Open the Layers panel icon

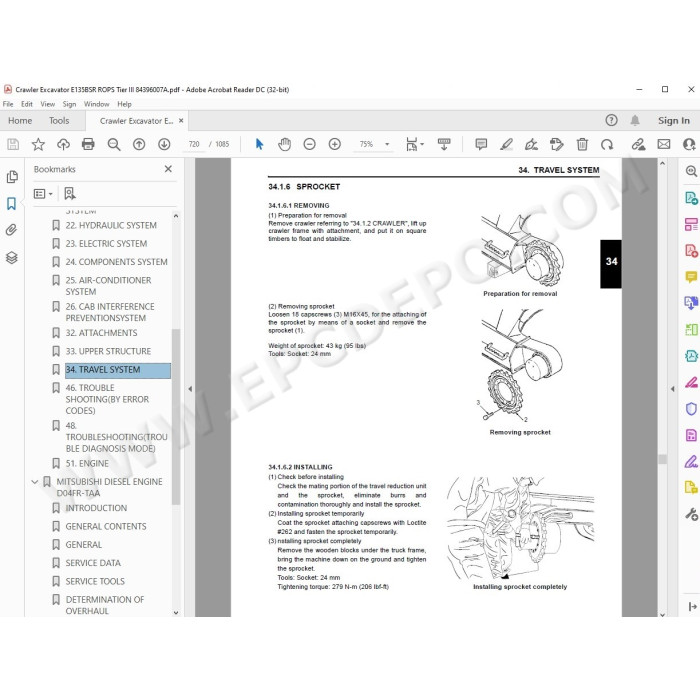tap(12, 258)
